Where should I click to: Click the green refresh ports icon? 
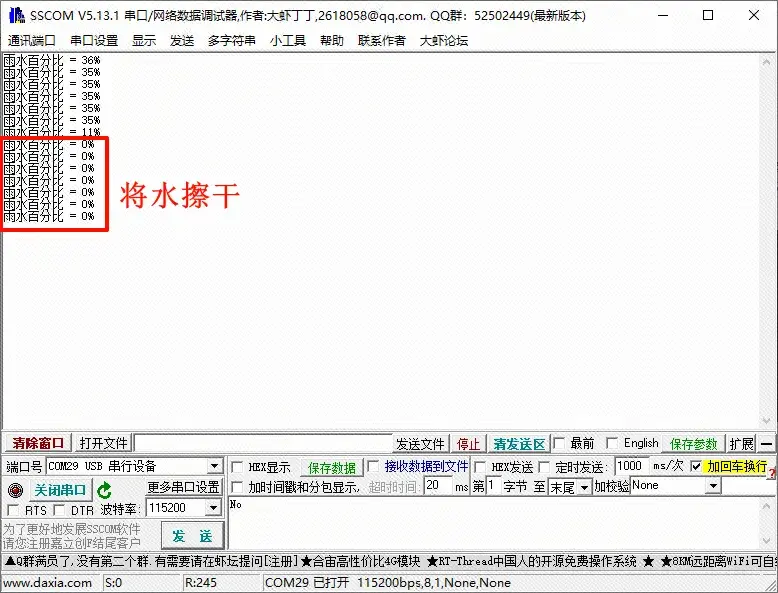(104, 490)
